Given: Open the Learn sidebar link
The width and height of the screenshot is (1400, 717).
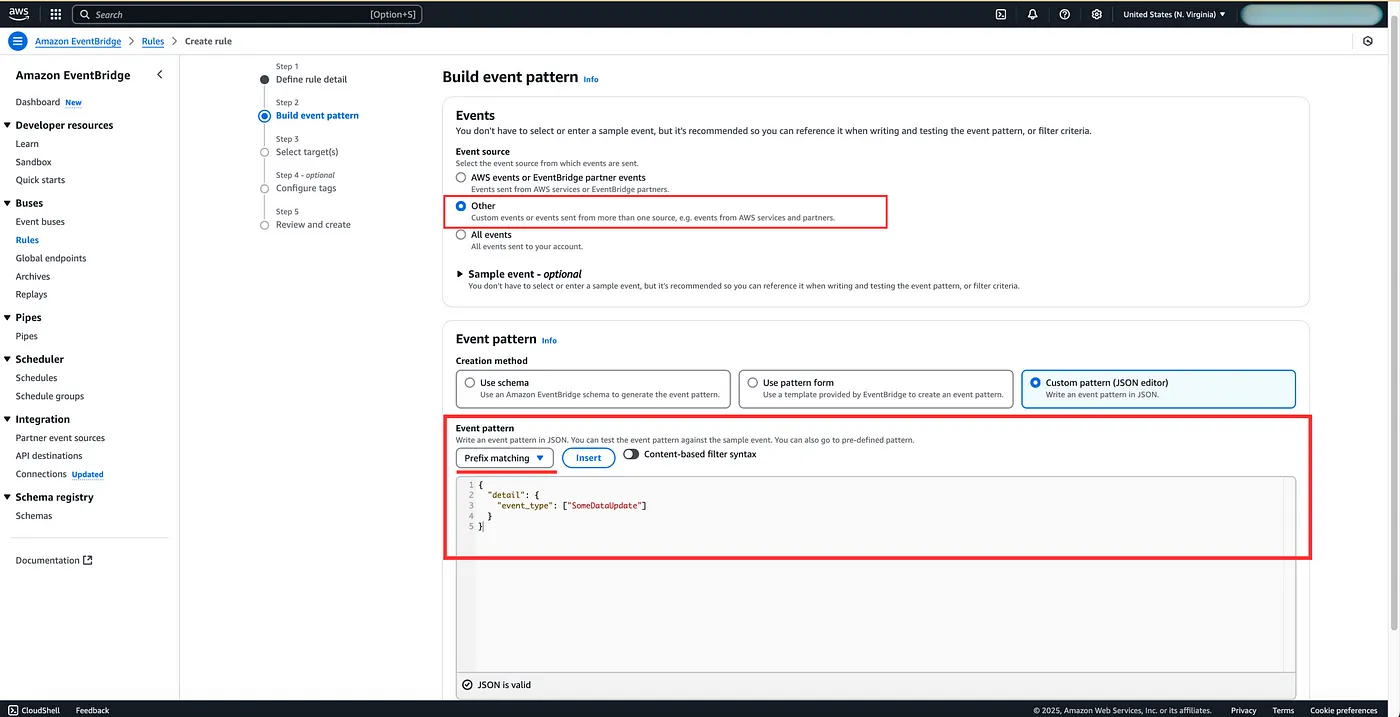Looking at the screenshot, I should click(27, 144).
